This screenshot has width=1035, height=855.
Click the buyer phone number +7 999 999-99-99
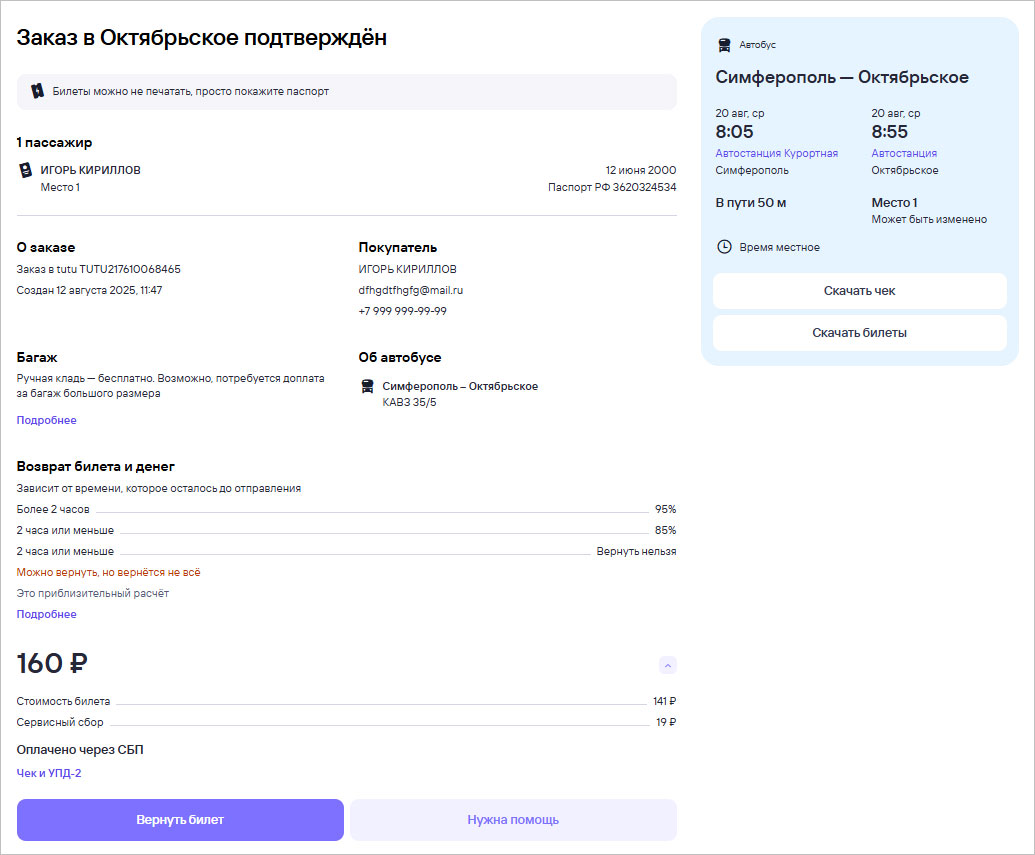tap(402, 311)
